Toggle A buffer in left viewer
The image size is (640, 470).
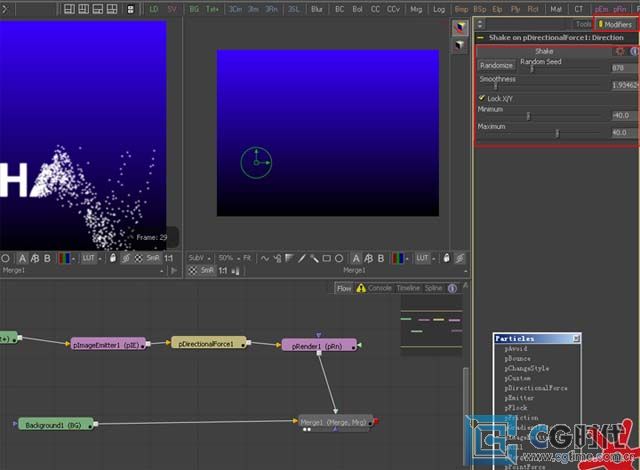[x=22, y=259]
